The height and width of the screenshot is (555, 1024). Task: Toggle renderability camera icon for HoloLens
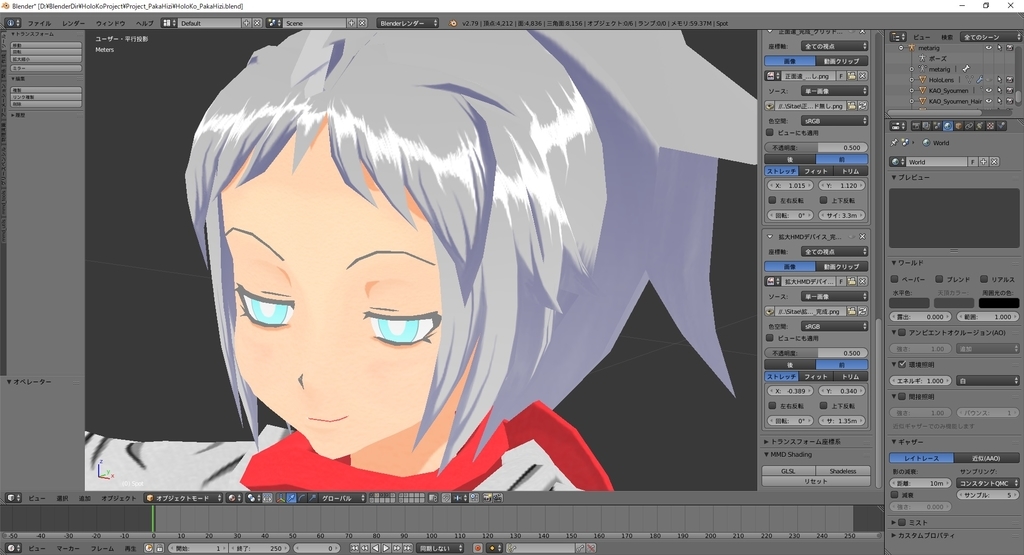pyautogui.click(x=1010, y=80)
